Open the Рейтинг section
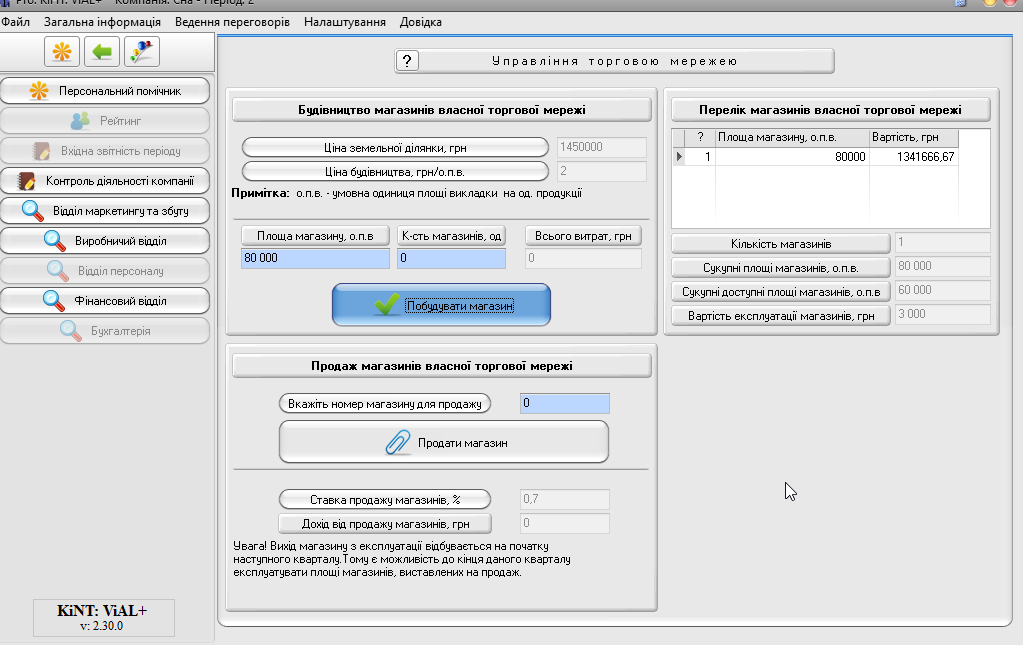 105,121
